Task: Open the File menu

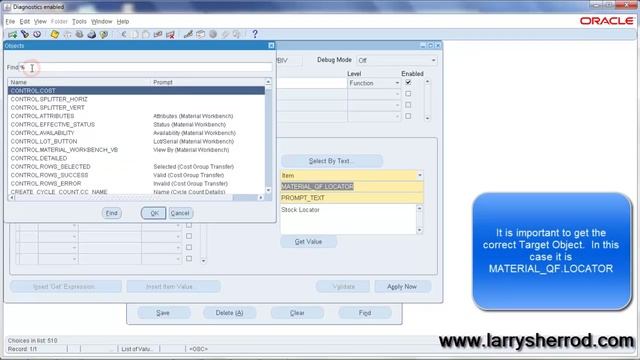Action: (10, 22)
